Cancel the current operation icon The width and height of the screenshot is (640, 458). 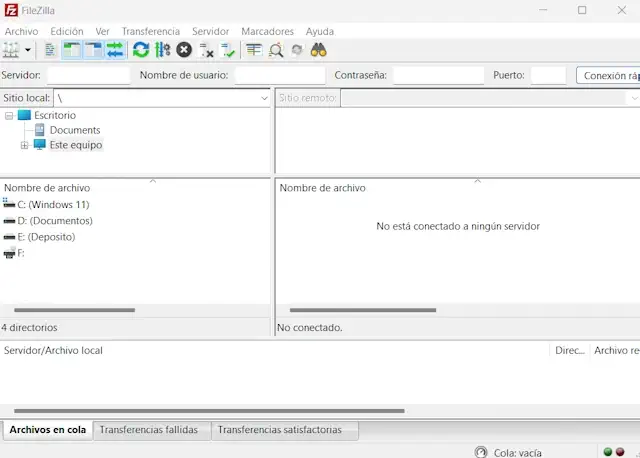tap(184, 50)
